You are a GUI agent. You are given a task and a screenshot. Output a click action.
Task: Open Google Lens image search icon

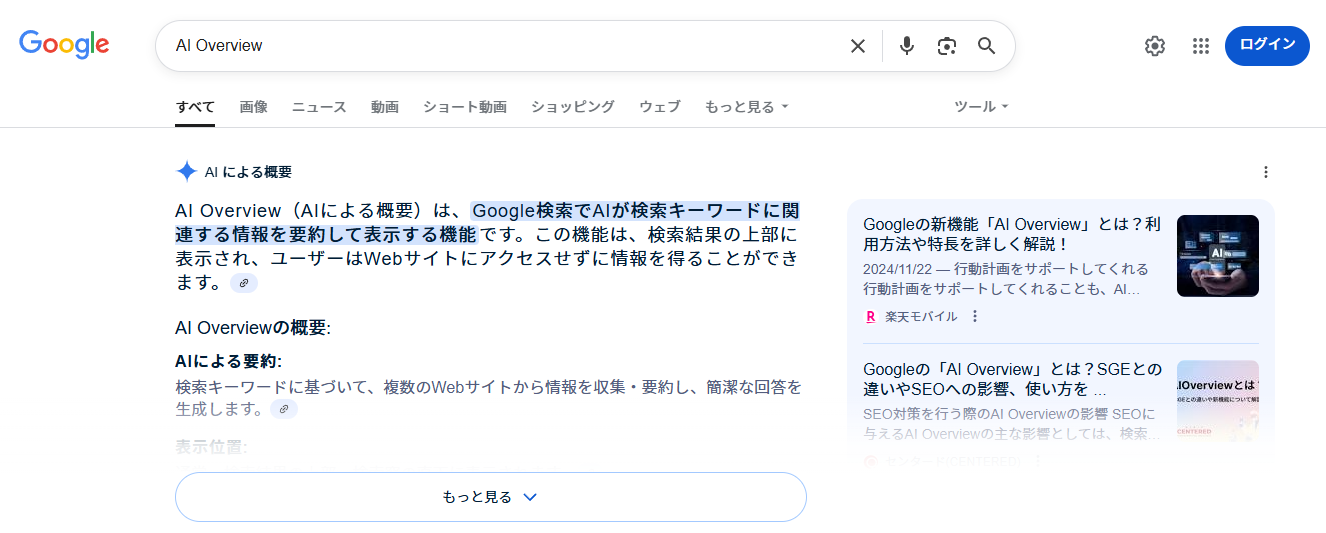[x=947, y=46]
